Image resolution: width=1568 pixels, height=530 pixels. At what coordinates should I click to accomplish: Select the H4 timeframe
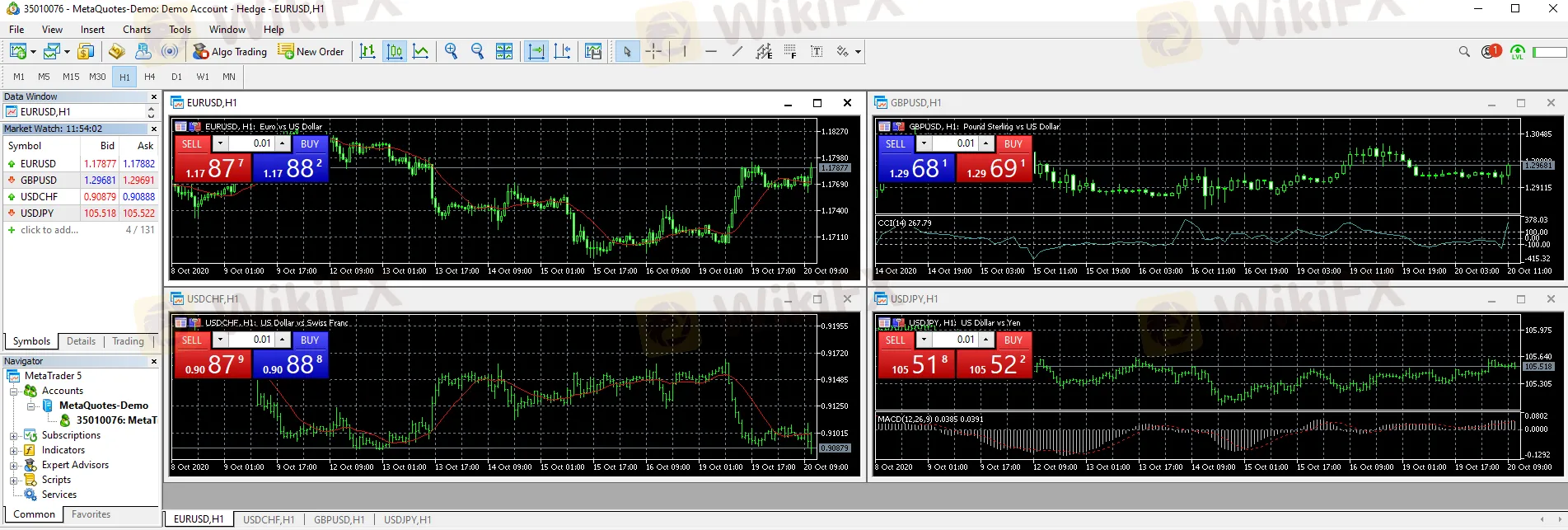[150, 77]
